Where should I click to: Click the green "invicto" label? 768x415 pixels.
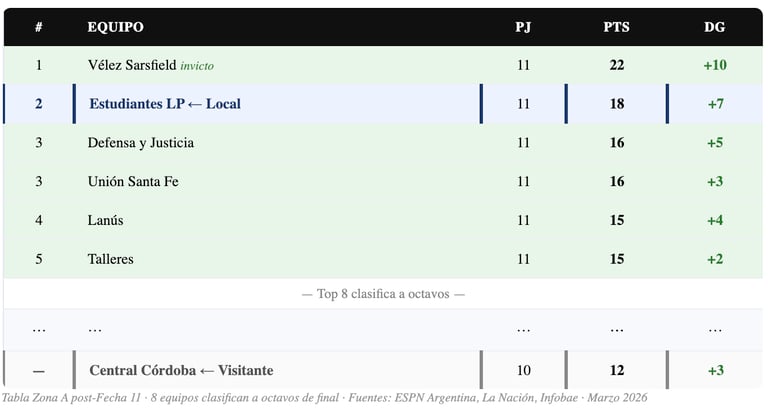(197, 66)
